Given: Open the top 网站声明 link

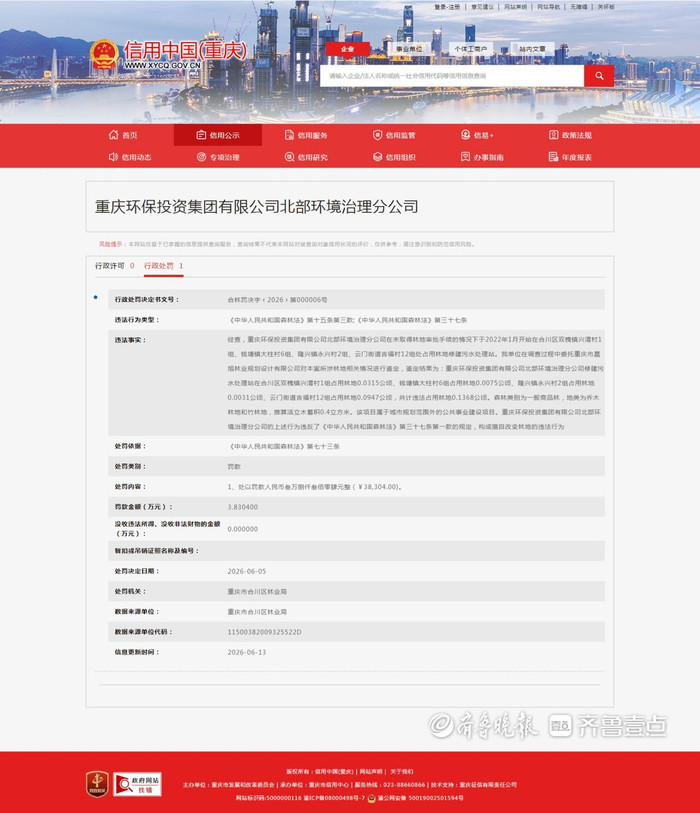Looking at the screenshot, I should coord(515,7).
